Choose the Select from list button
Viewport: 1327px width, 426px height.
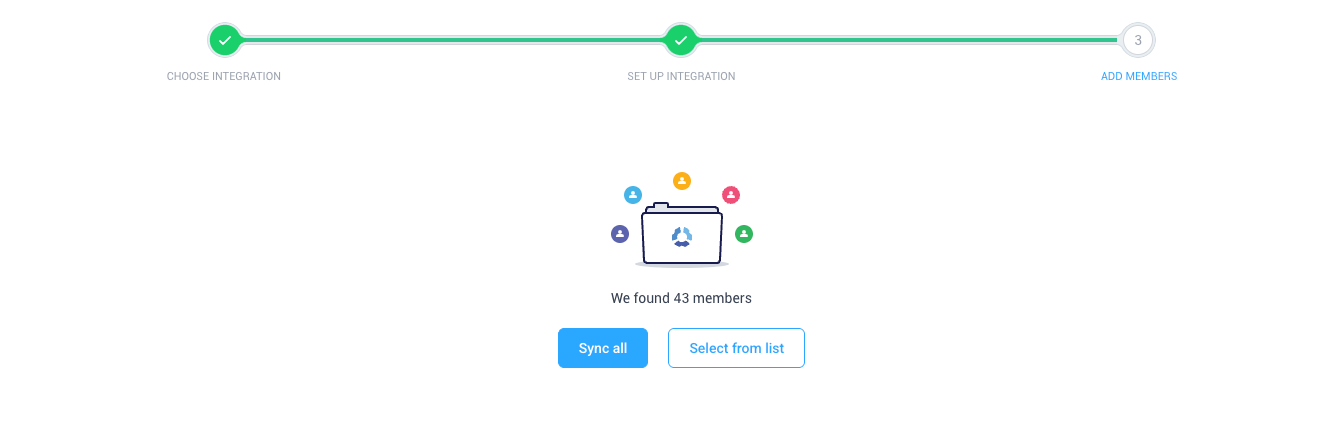tap(736, 348)
